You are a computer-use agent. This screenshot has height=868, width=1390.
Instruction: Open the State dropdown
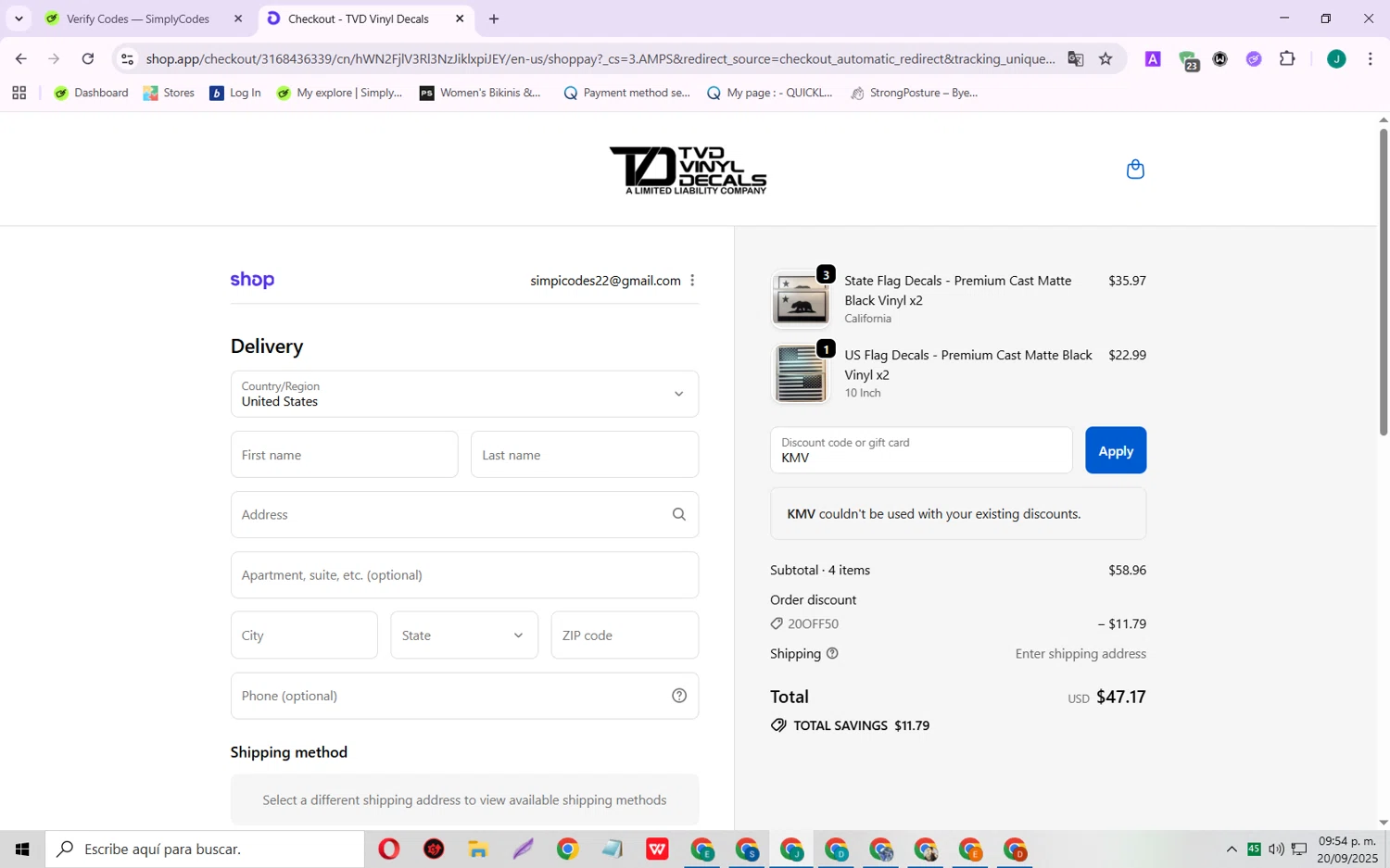(x=464, y=635)
